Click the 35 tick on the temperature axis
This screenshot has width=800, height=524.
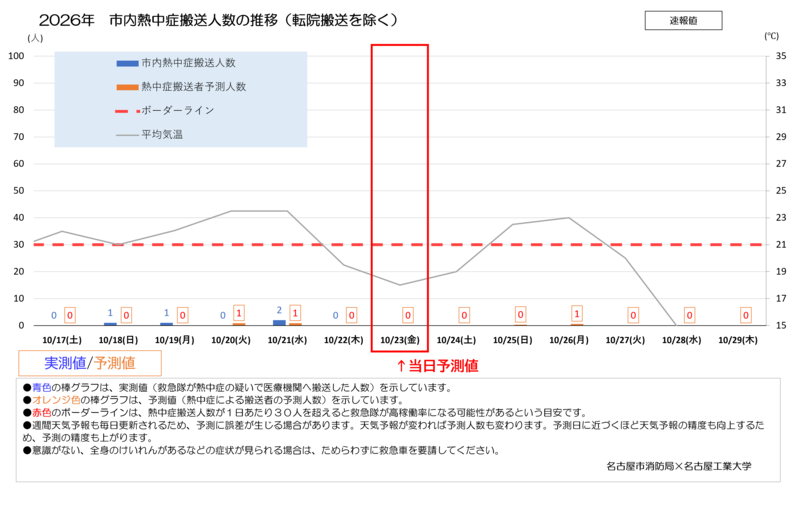(781, 56)
